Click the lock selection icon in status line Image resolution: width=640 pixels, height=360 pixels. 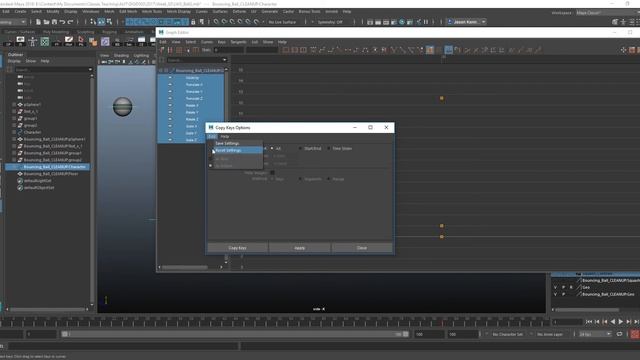(193, 22)
